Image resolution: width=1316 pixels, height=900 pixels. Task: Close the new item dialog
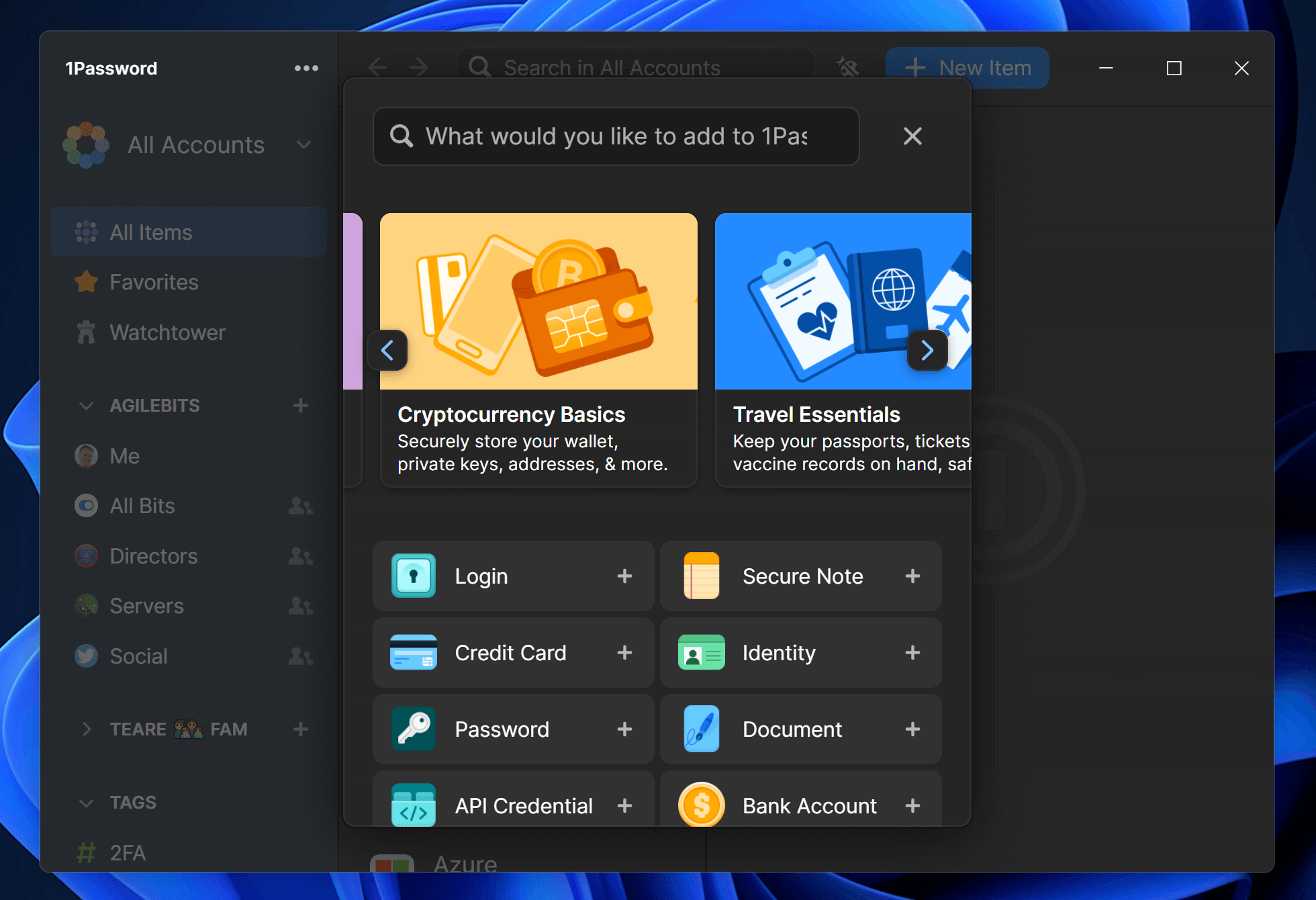[x=912, y=136]
